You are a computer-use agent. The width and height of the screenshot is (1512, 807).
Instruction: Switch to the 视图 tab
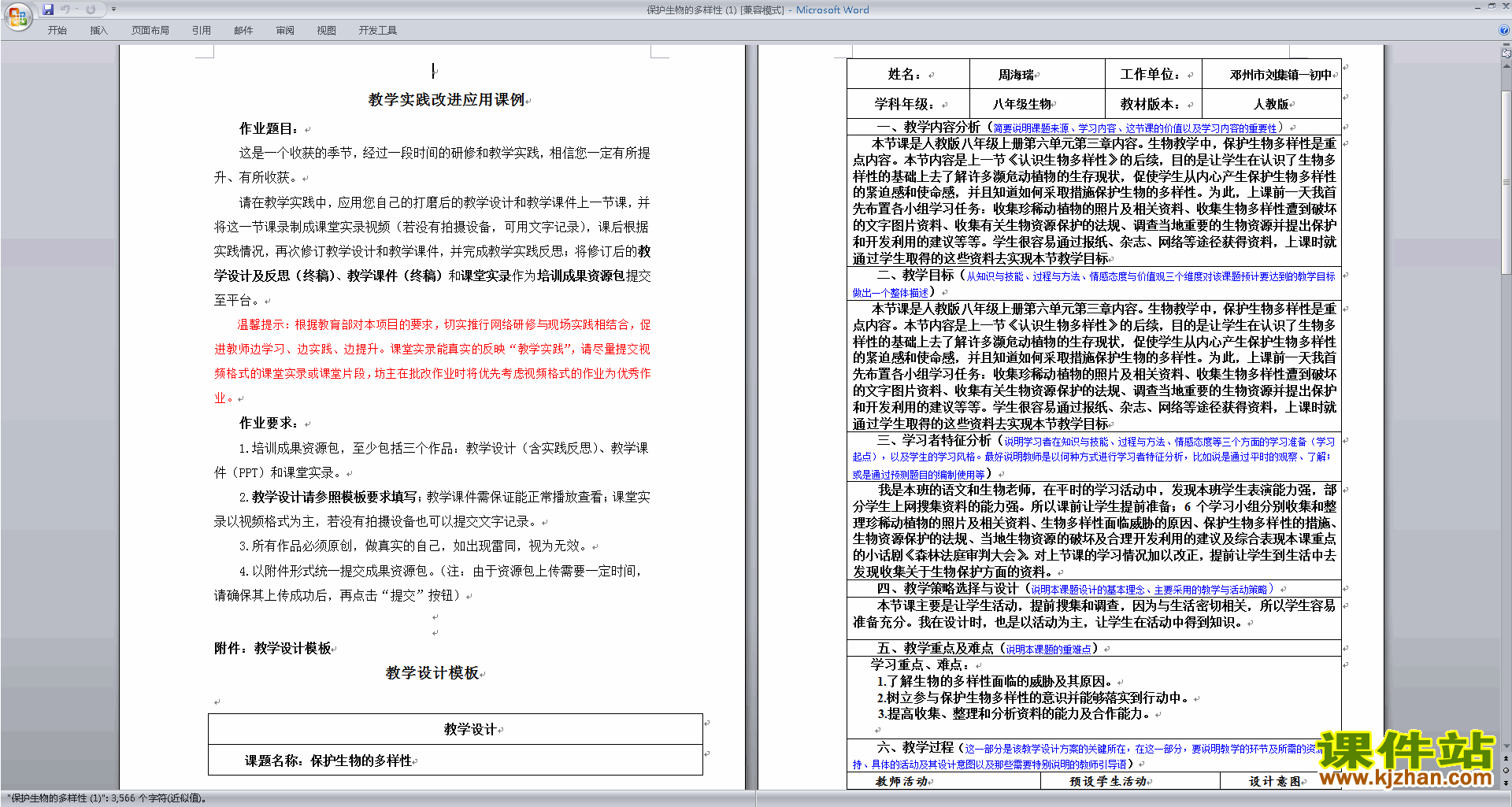pos(327,31)
